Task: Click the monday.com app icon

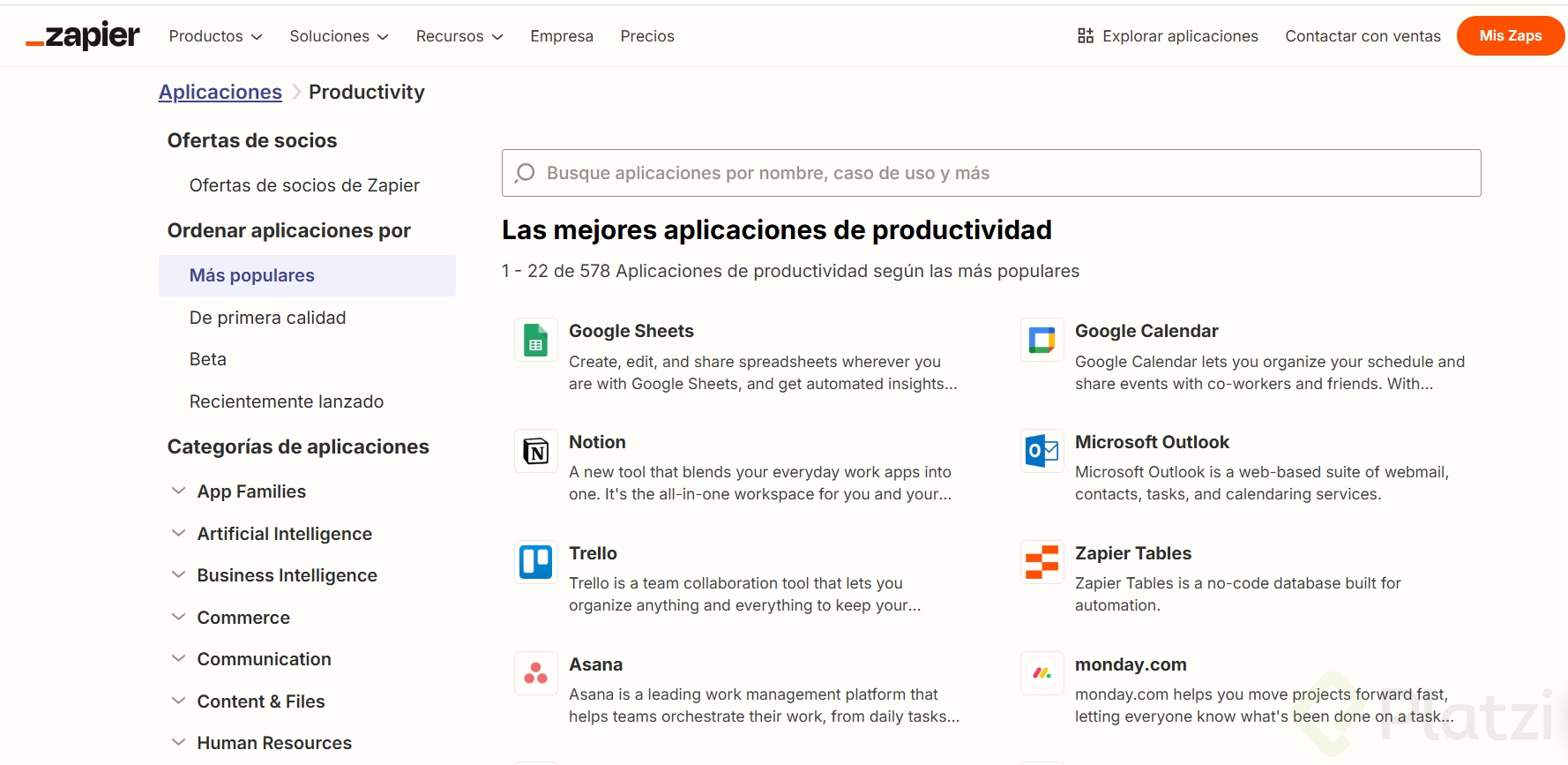Action: (1042, 673)
